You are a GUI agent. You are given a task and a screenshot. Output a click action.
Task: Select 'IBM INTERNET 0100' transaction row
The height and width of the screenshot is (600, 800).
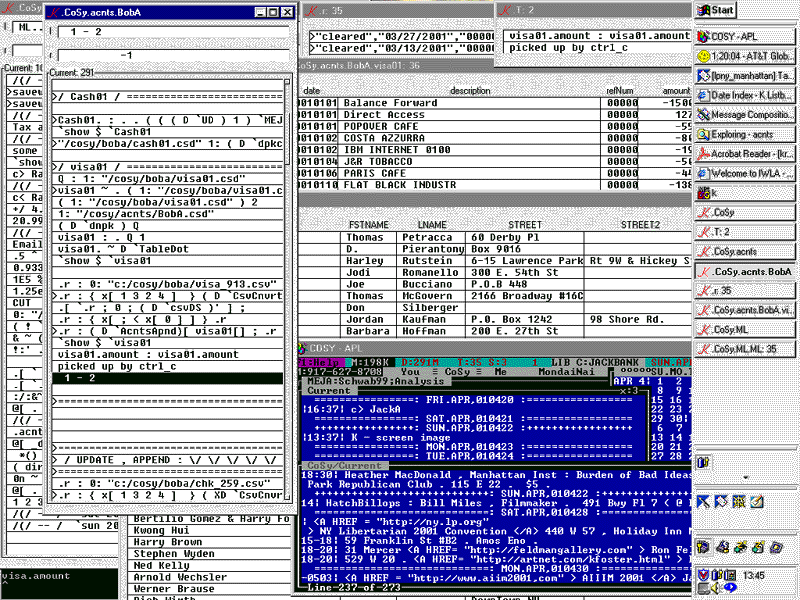tap(494, 150)
